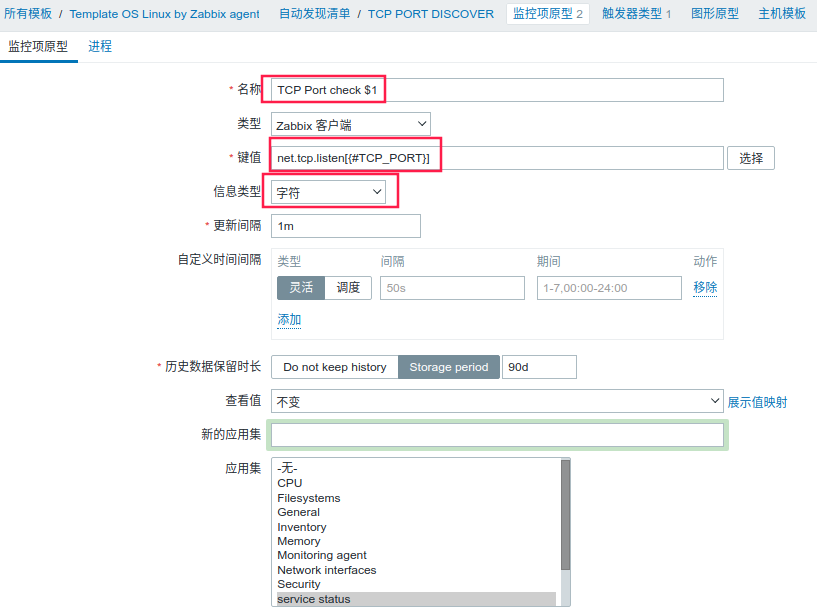This screenshot has width=817, height=612.
Task: Open 所有模板 from the breadcrumb trail
Action: pos(31,14)
